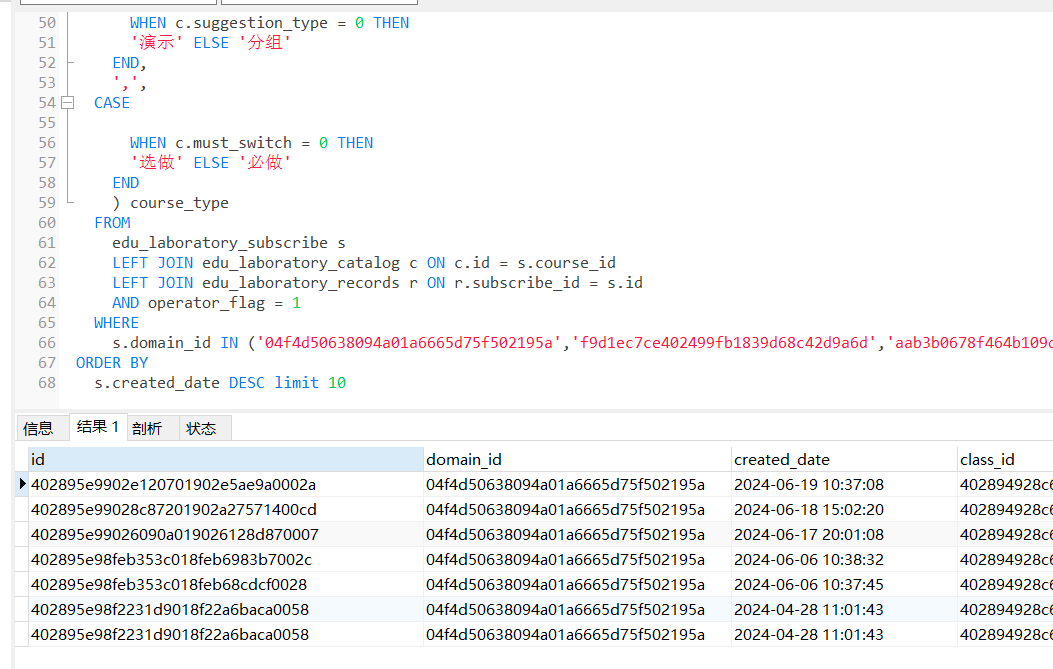Click the course_type alias on line 59
The height and width of the screenshot is (669, 1053).
(179, 203)
